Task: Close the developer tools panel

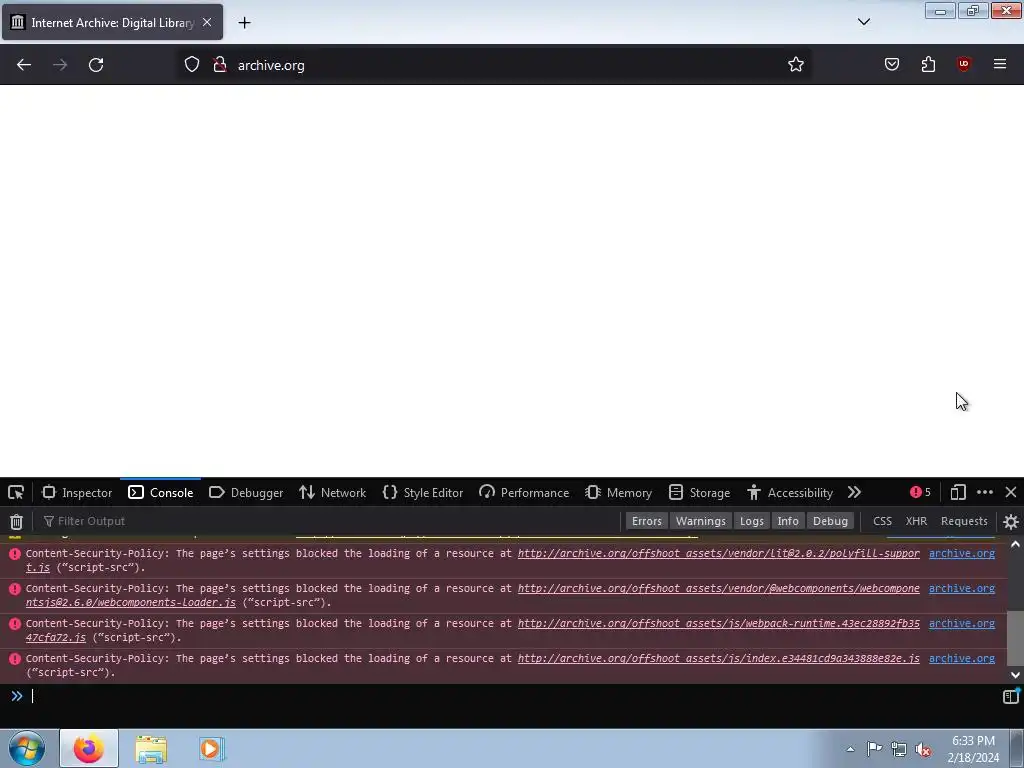Action: pyautogui.click(x=1010, y=492)
